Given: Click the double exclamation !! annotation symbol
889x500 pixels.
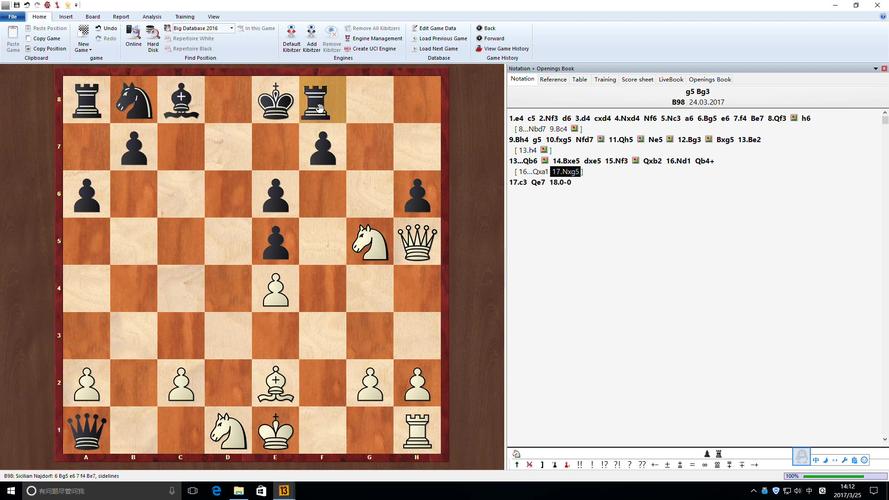Looking at the screenshot, I should pyautogui.click(x=579, y=464).
